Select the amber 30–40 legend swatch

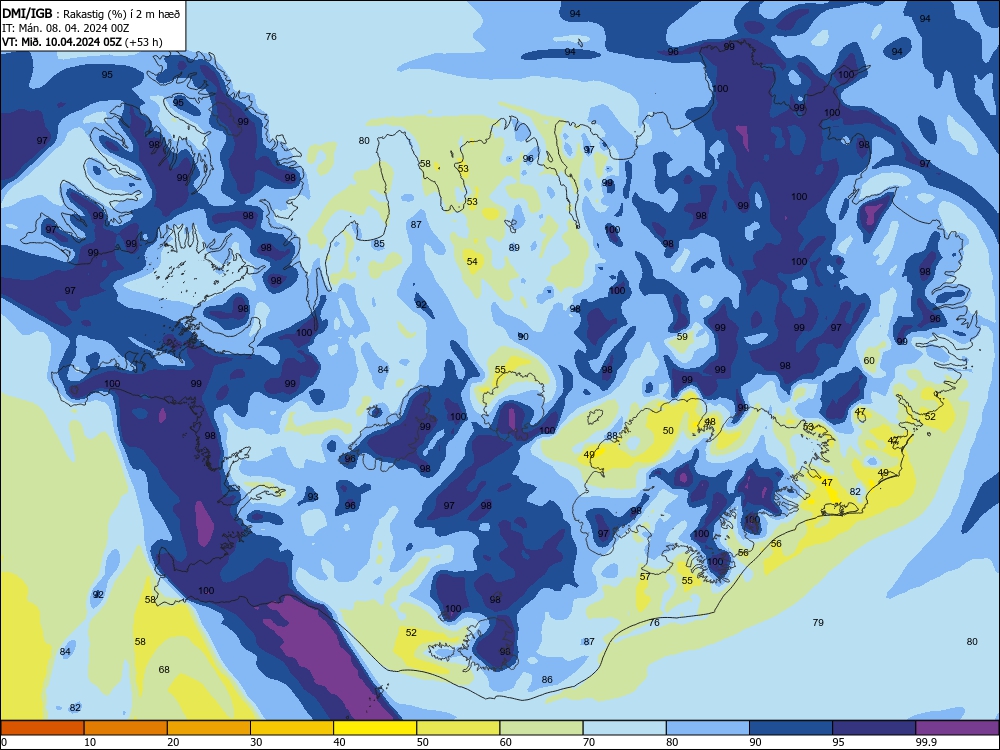pyautogui.click(x=292, y=728)
